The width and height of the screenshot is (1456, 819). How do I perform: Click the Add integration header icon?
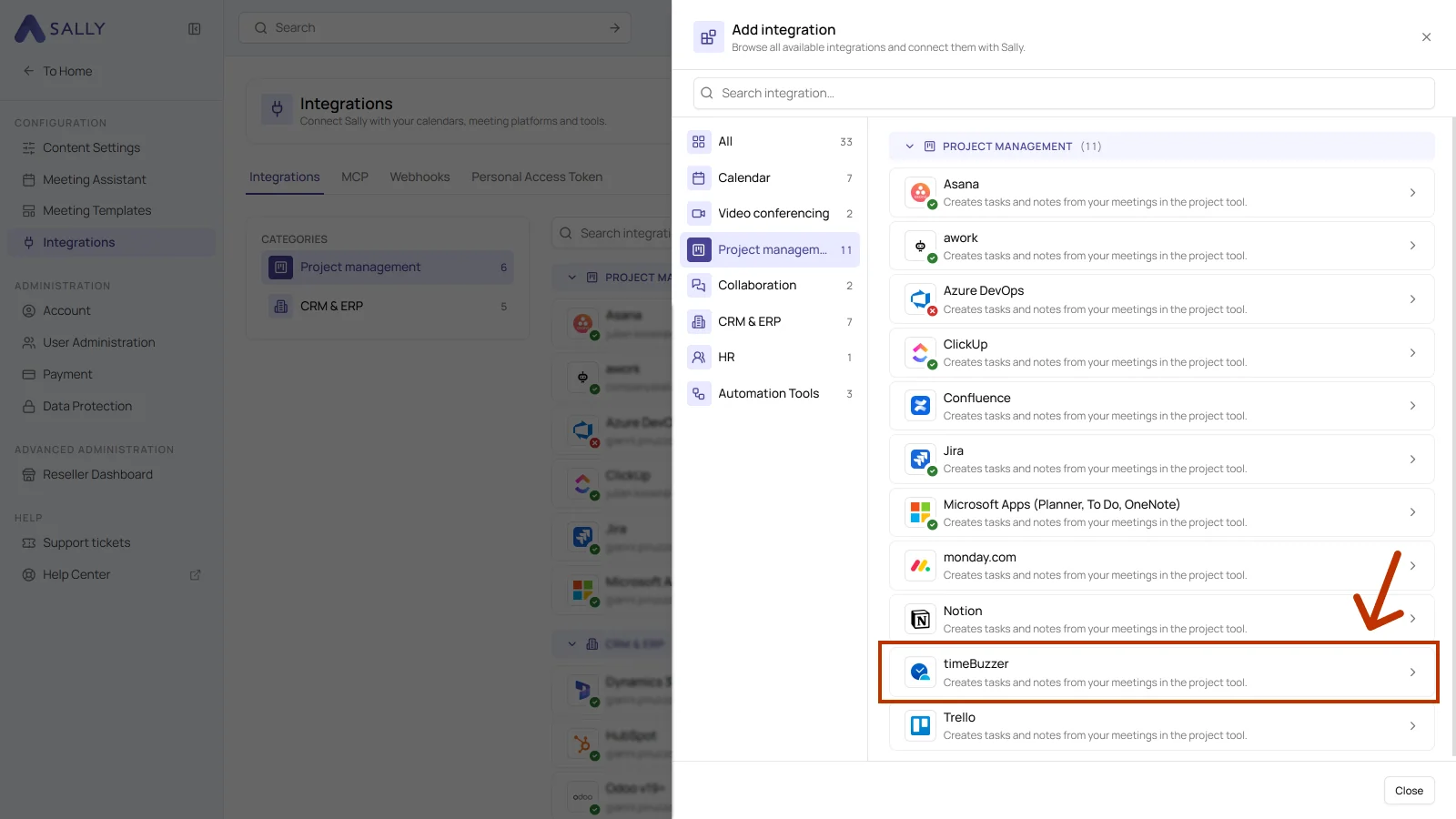pos(708,37)
